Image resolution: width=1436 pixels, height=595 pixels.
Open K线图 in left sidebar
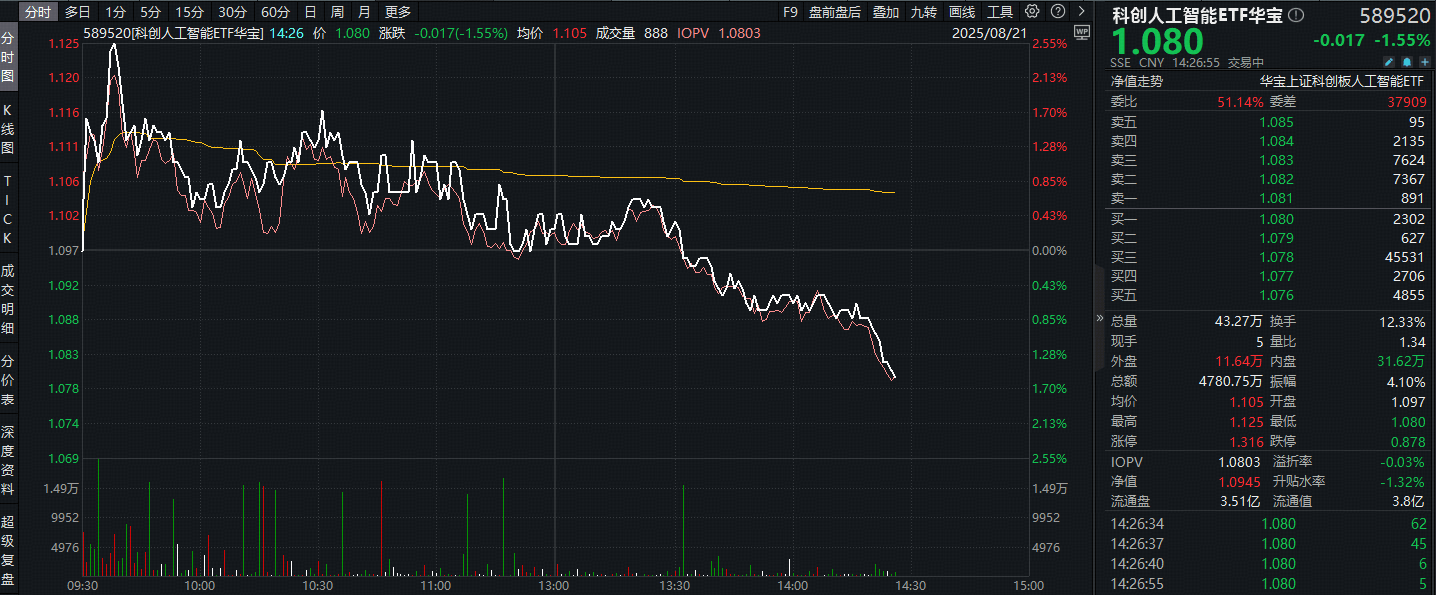click(x=8, y=128)
